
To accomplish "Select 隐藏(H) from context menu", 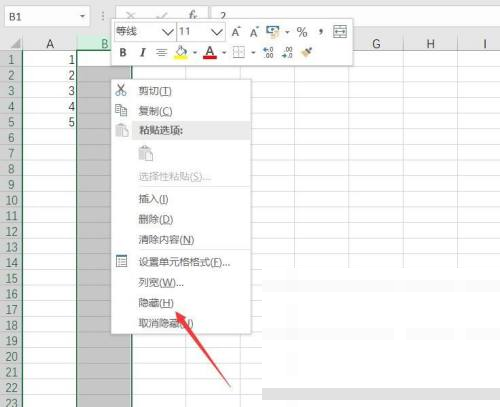I will pos(156,303).
